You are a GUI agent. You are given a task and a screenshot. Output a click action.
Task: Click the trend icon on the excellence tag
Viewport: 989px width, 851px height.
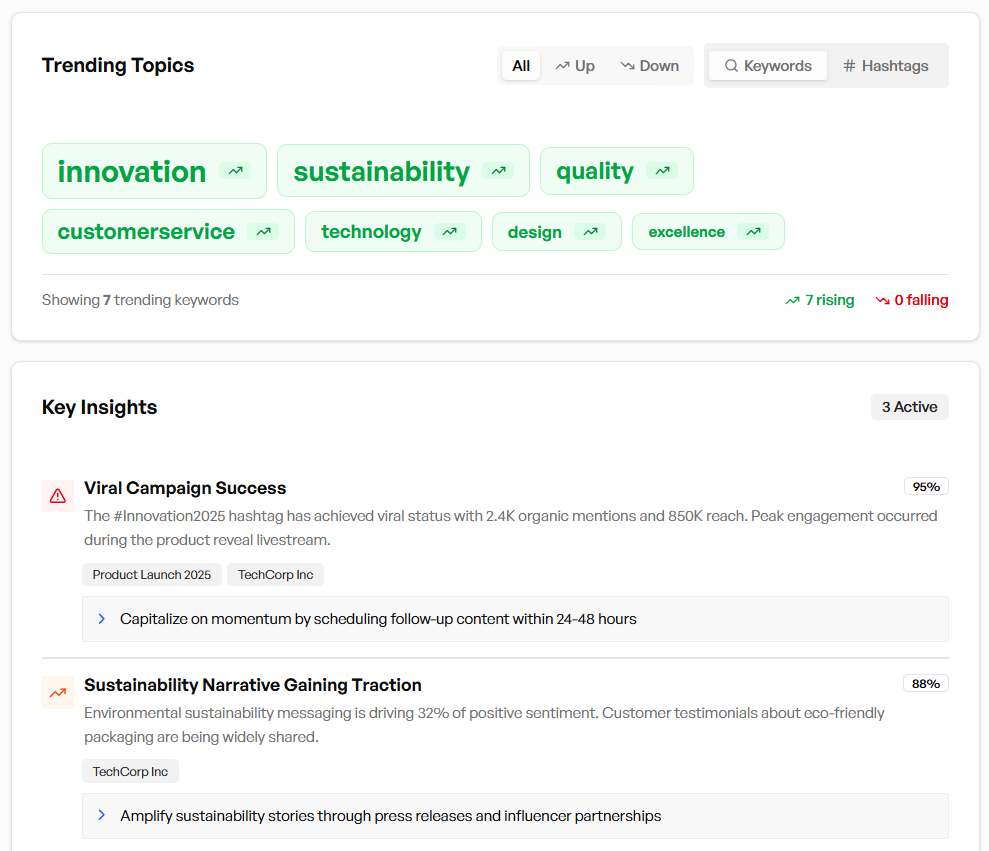pyautogui.click(x=753, y=232)
